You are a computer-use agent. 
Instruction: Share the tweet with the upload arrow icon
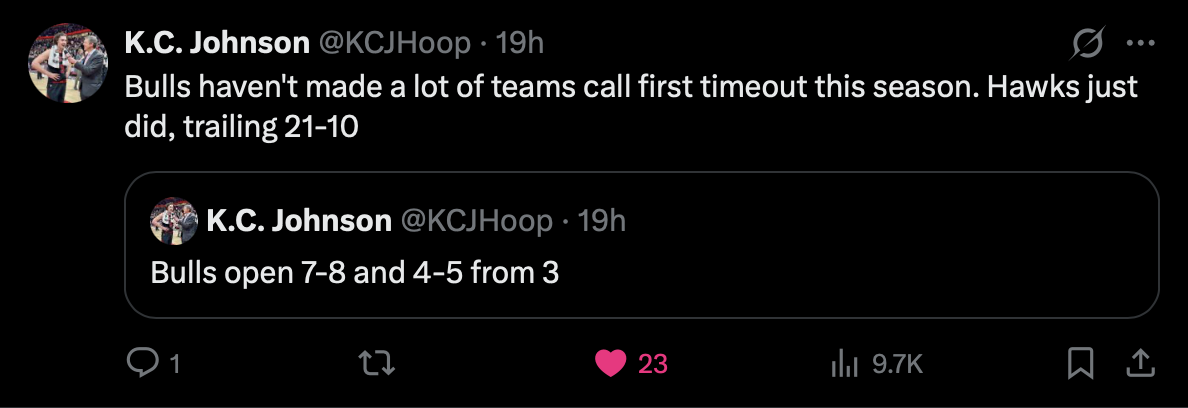point(1139,364)
